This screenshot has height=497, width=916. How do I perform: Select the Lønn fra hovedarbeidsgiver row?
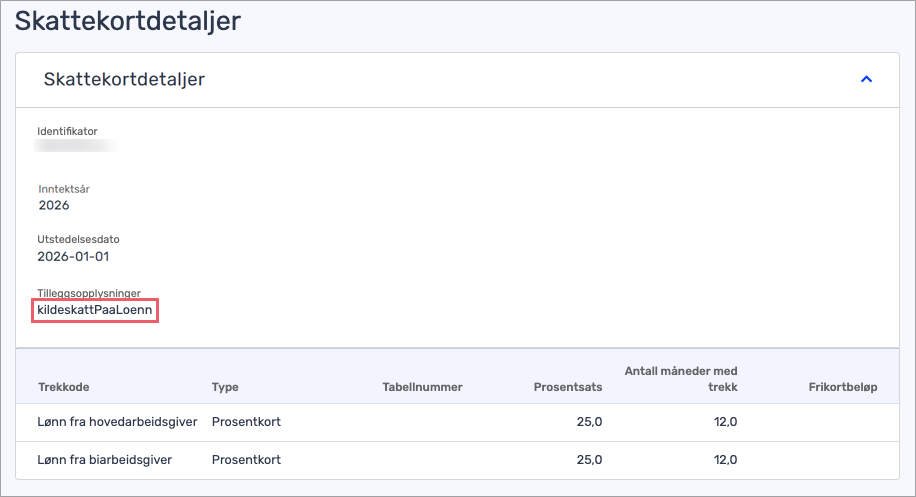pyautogui.click(x=117, y=422)
